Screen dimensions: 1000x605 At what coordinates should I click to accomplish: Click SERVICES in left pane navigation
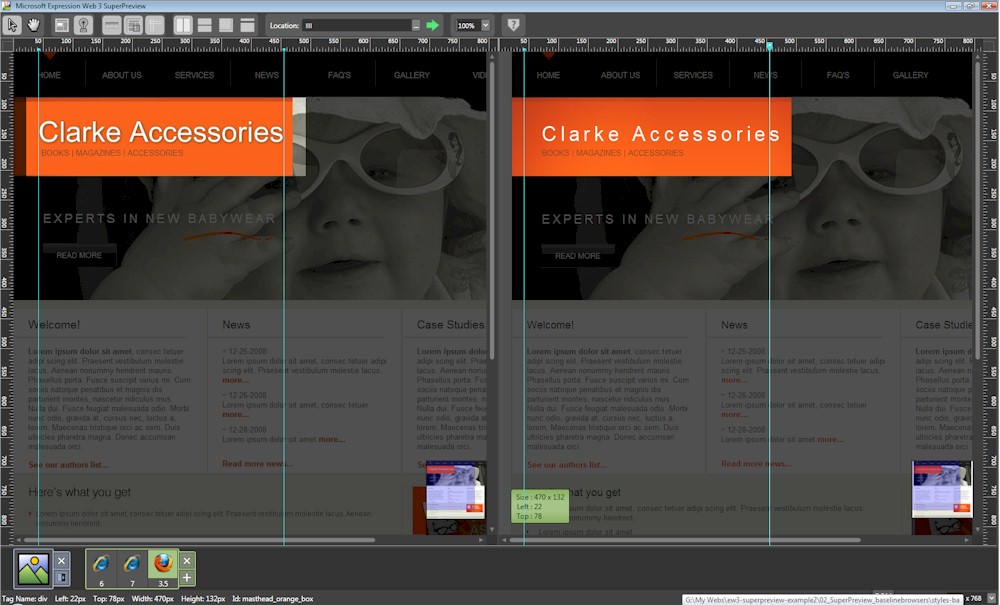tap(195, 75)
